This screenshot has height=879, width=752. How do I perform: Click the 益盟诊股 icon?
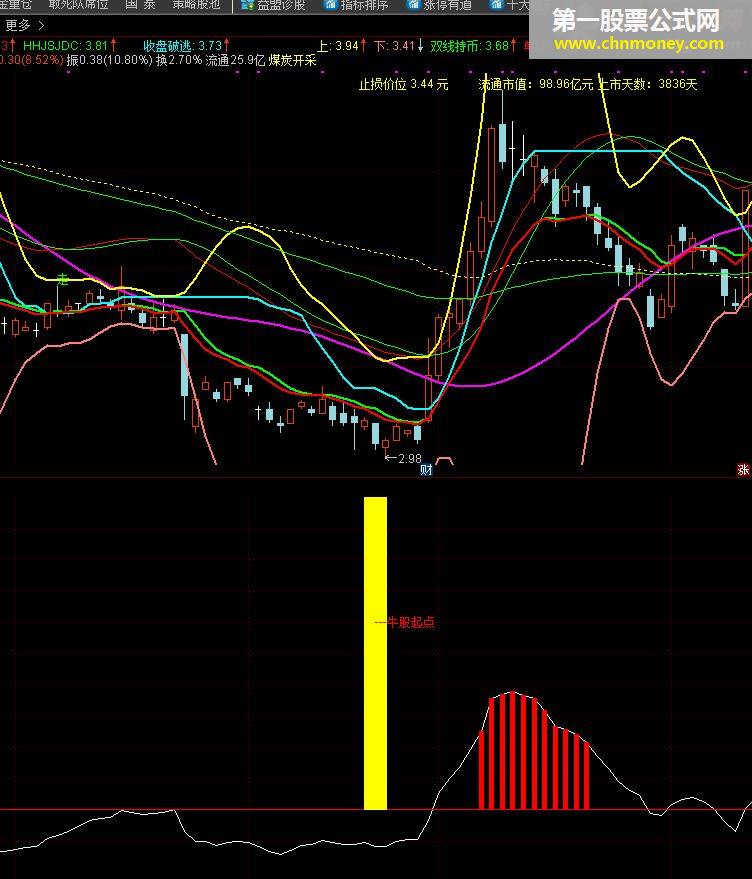click(x=247, y=5)
